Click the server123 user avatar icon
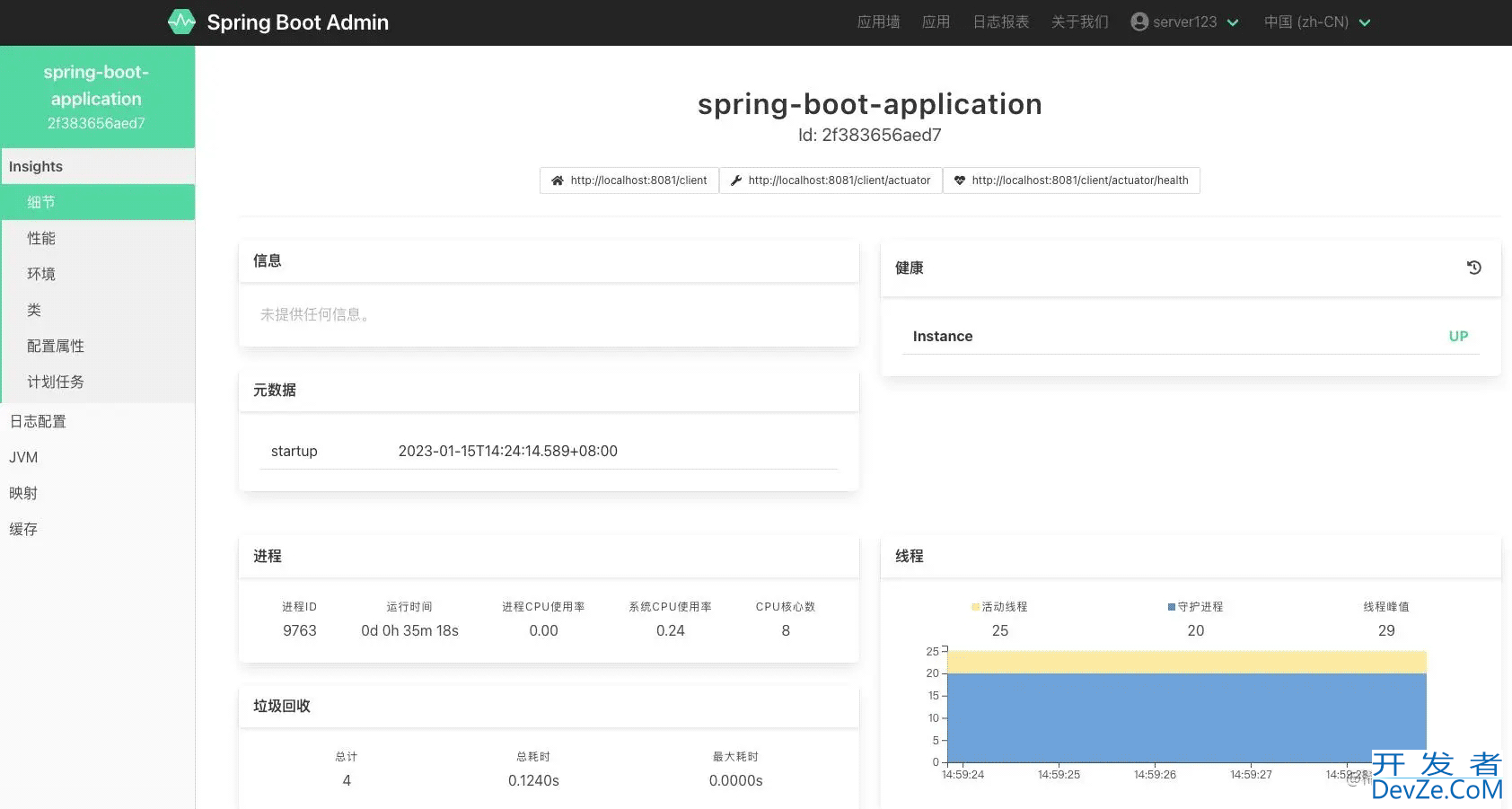 [x=1139, y=22]
